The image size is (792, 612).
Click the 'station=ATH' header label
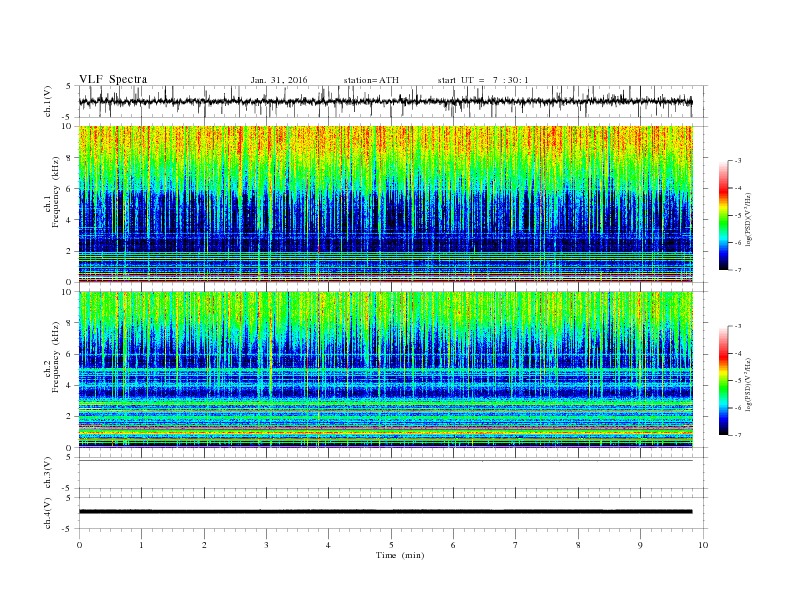[x=371, y=80]
